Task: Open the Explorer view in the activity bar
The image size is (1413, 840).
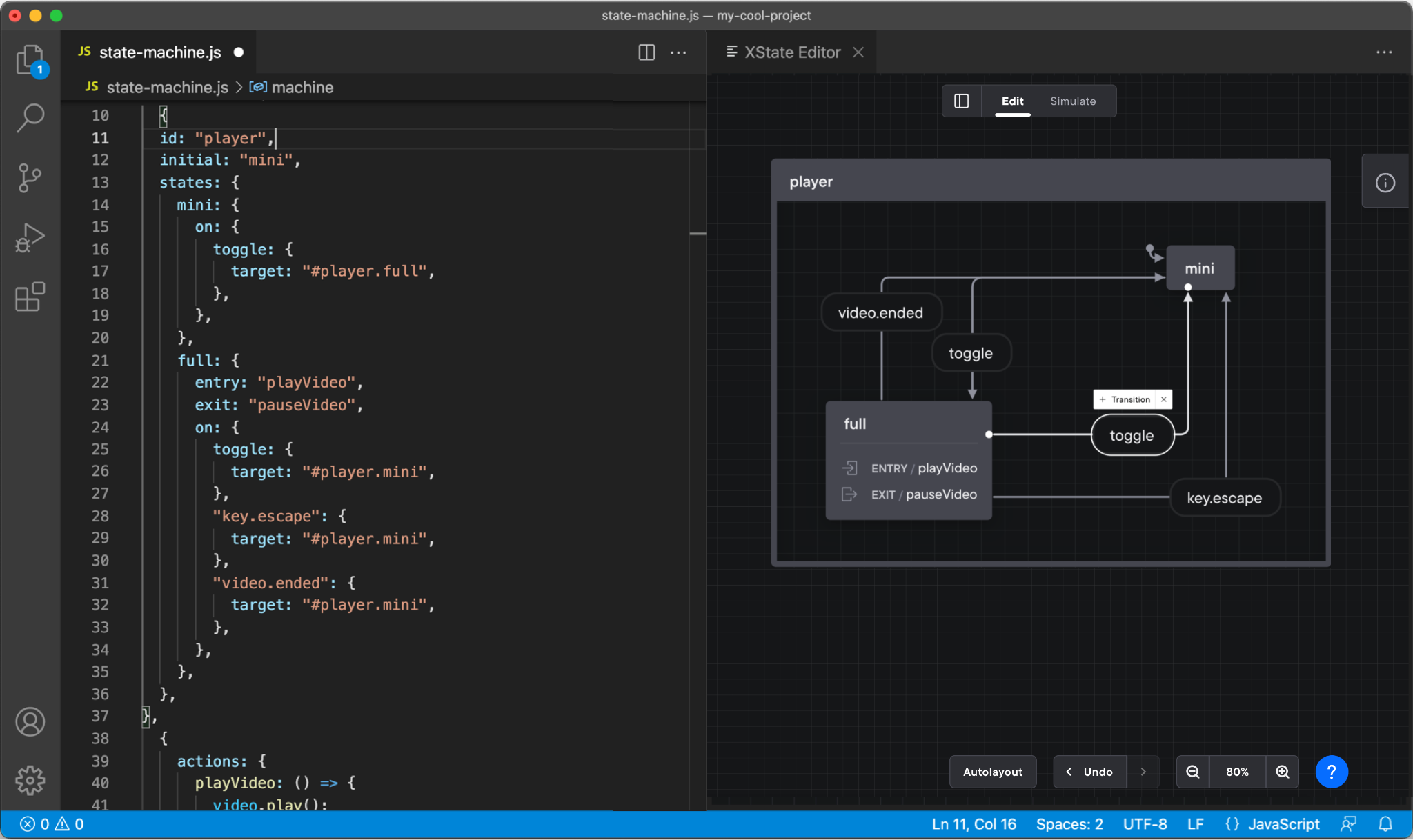Action: (30, 60)
